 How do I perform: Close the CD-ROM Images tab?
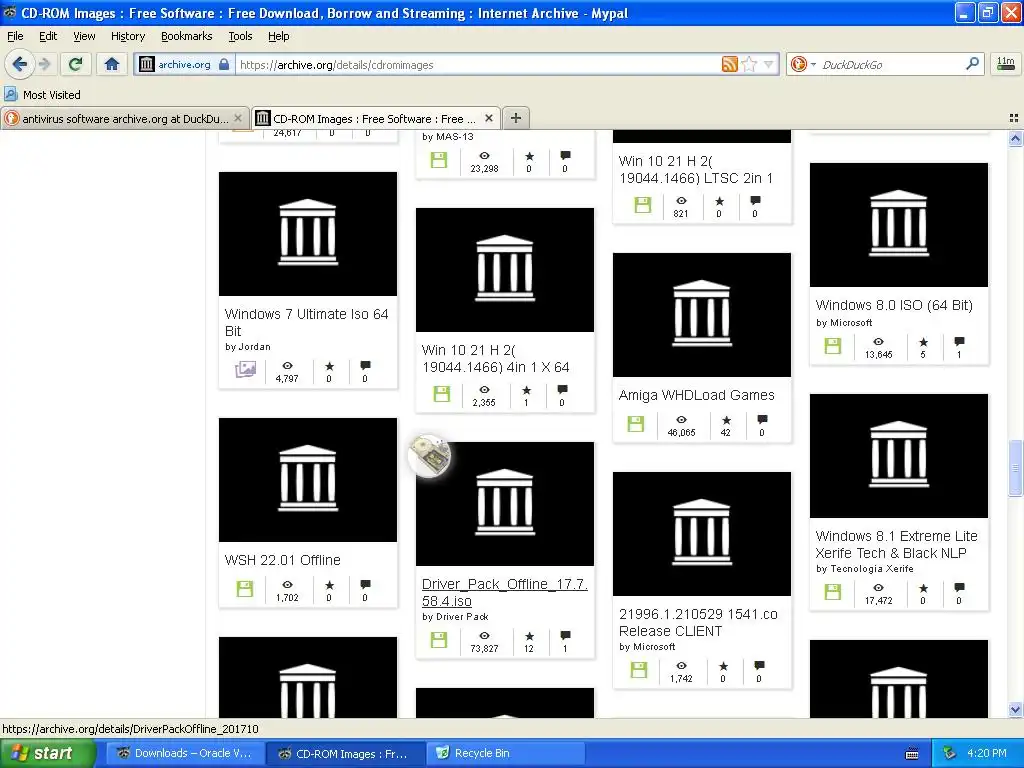coord(488,118)
